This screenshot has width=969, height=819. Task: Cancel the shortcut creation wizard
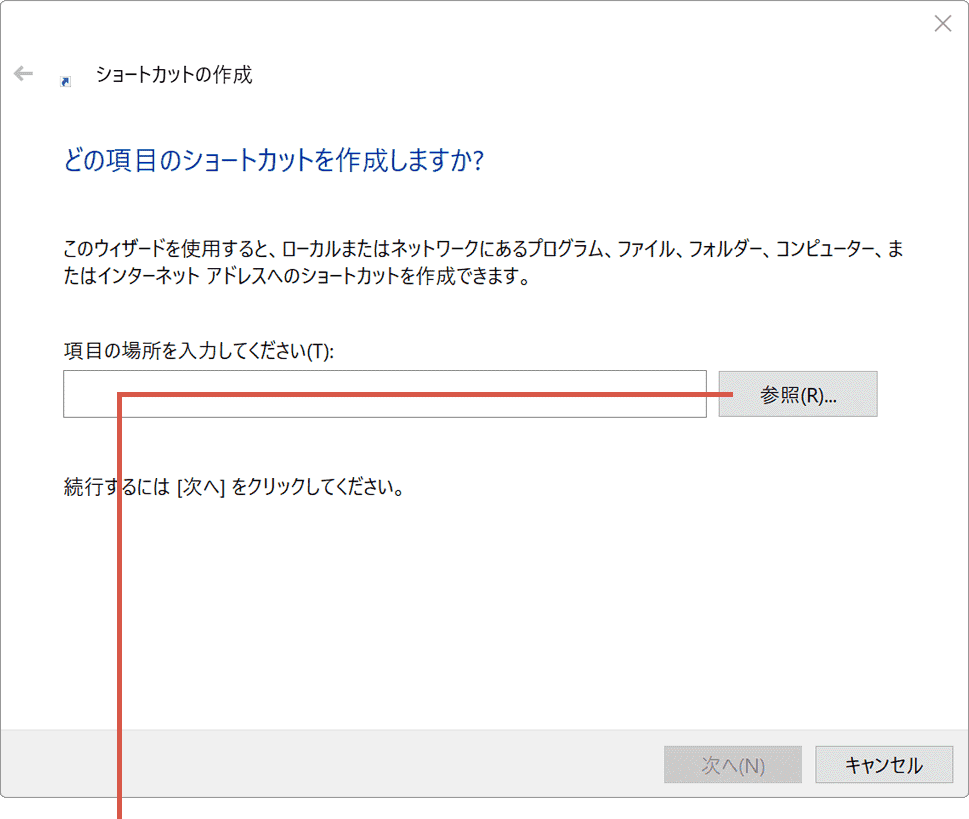tap(884, 764)
